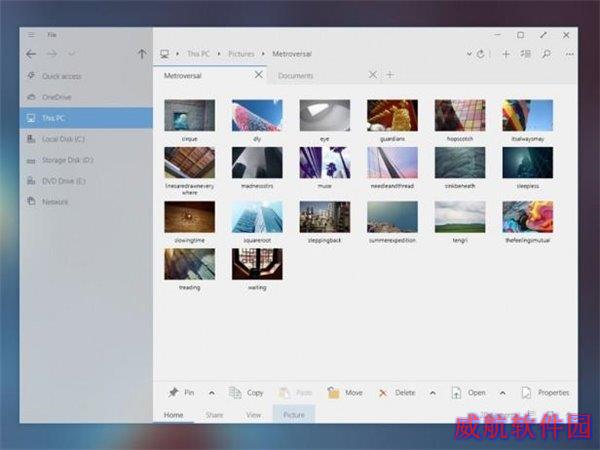Close the Metroversal tab
This screenshot has height=450, width=600.
coord(259,75)
